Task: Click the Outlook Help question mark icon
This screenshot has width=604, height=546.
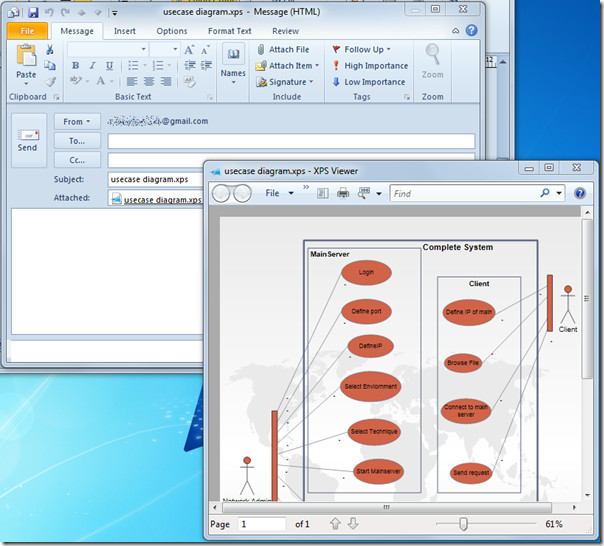Action: (x=471, y=30)
